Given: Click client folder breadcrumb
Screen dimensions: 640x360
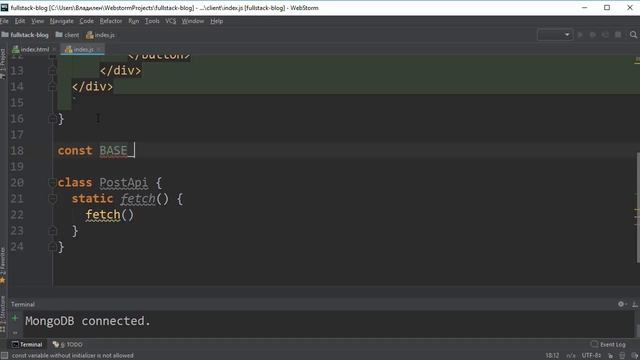Looking at the screenshot, I should pyautogui.click(x=67, y=35).
